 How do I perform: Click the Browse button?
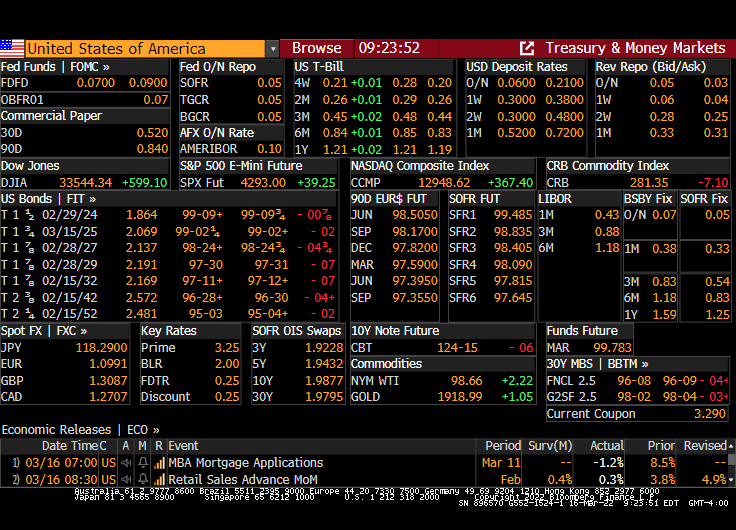pos(316,48)
